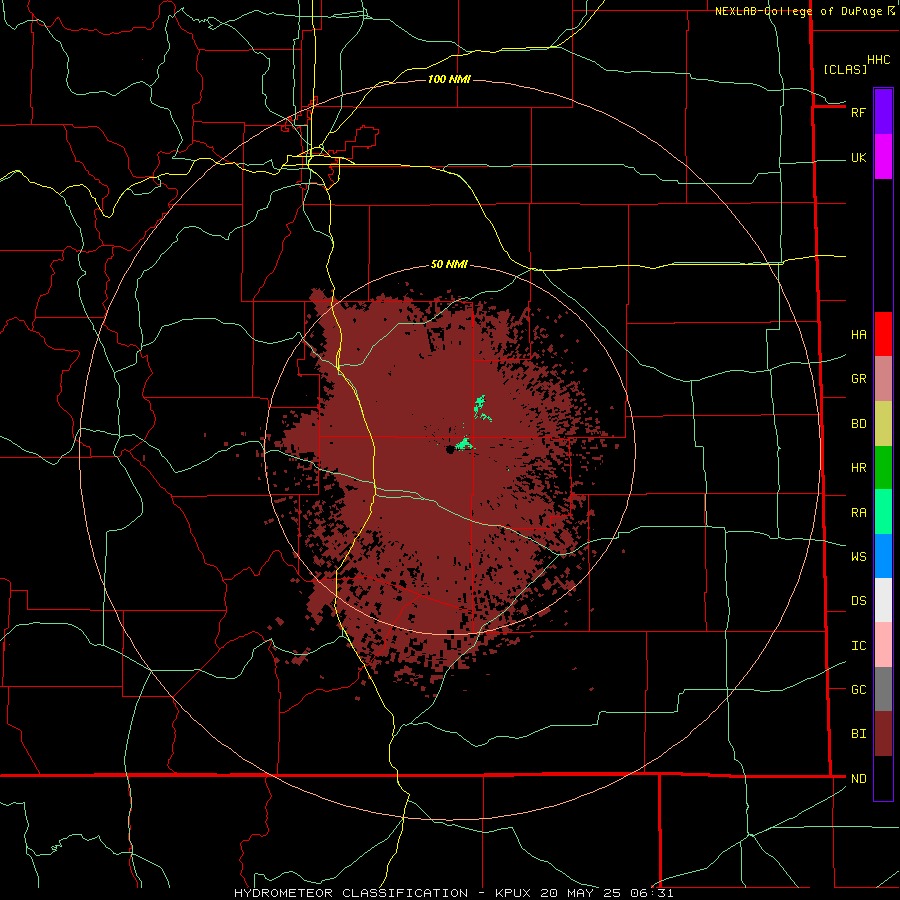
Task: Click the RF purple legend swatch
Action: click(883, 112)
